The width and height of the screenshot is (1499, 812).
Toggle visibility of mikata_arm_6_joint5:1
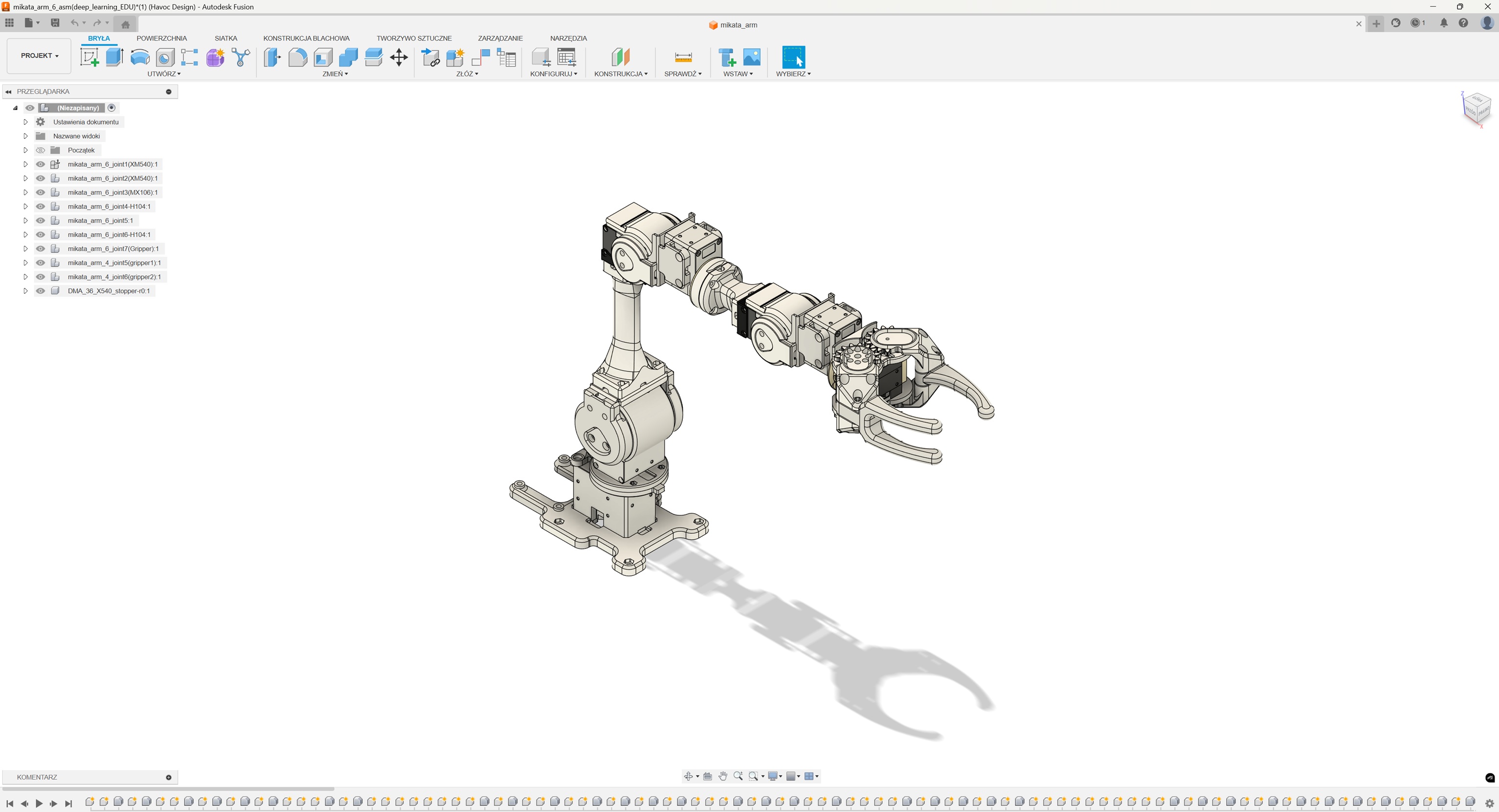(41, 220)
